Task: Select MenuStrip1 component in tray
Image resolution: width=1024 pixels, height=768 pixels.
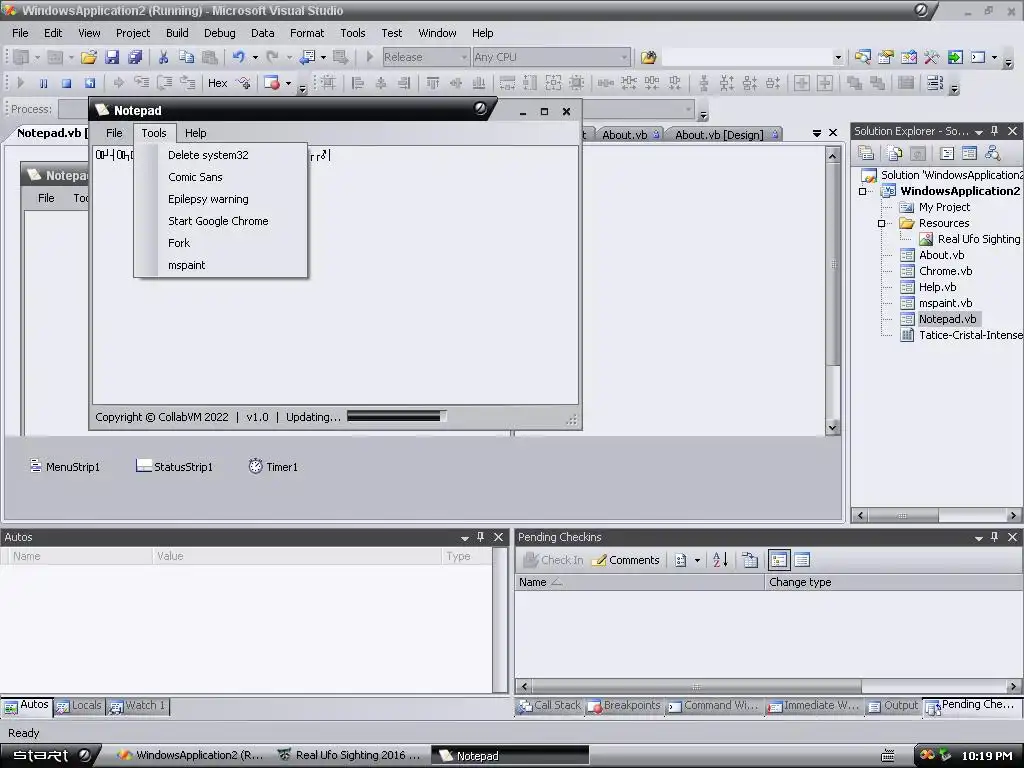Action: click(x=65, y=466)
